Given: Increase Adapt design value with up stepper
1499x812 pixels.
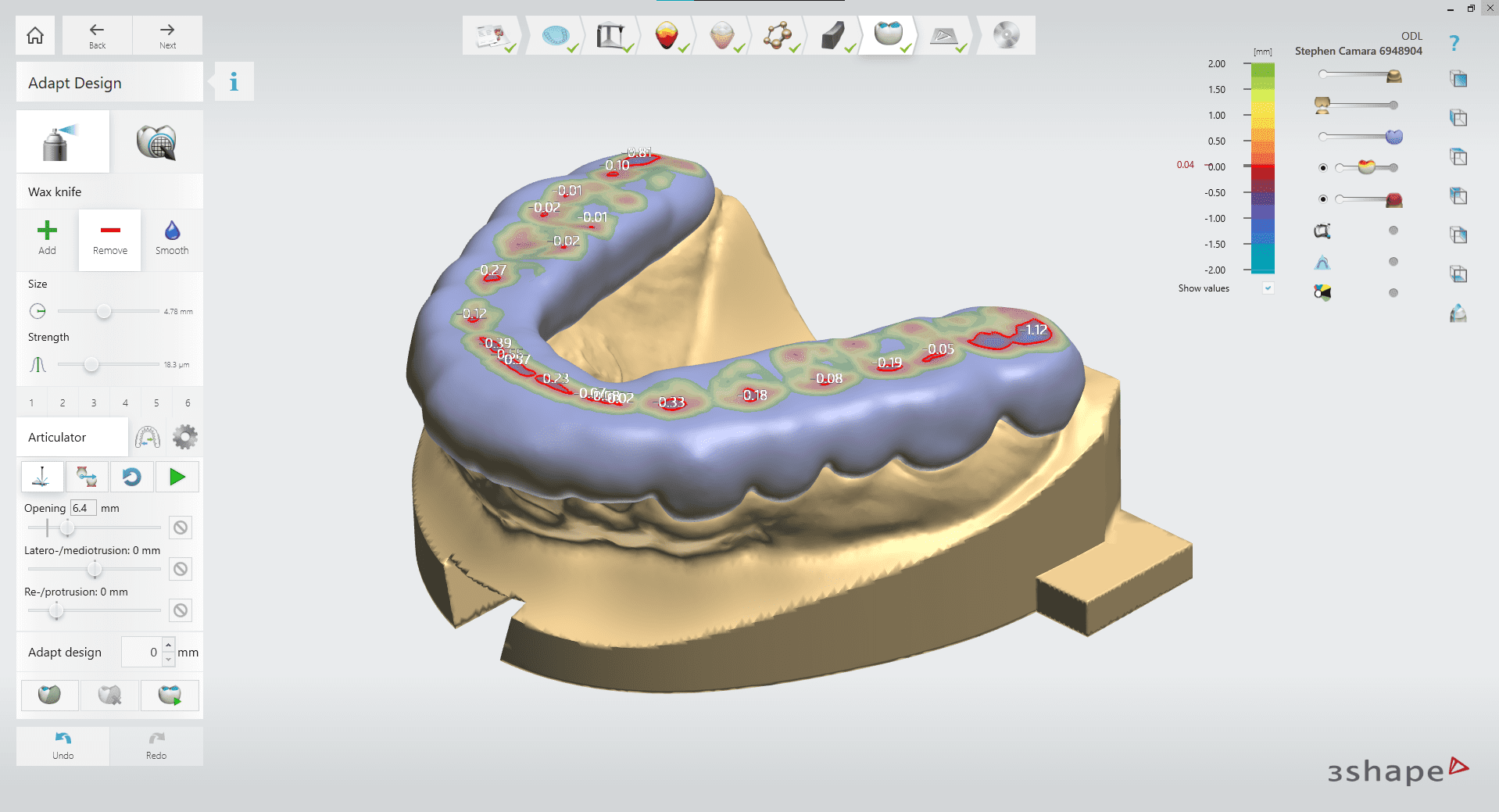Looking at the screenshot, I should (x=169, y=646).
